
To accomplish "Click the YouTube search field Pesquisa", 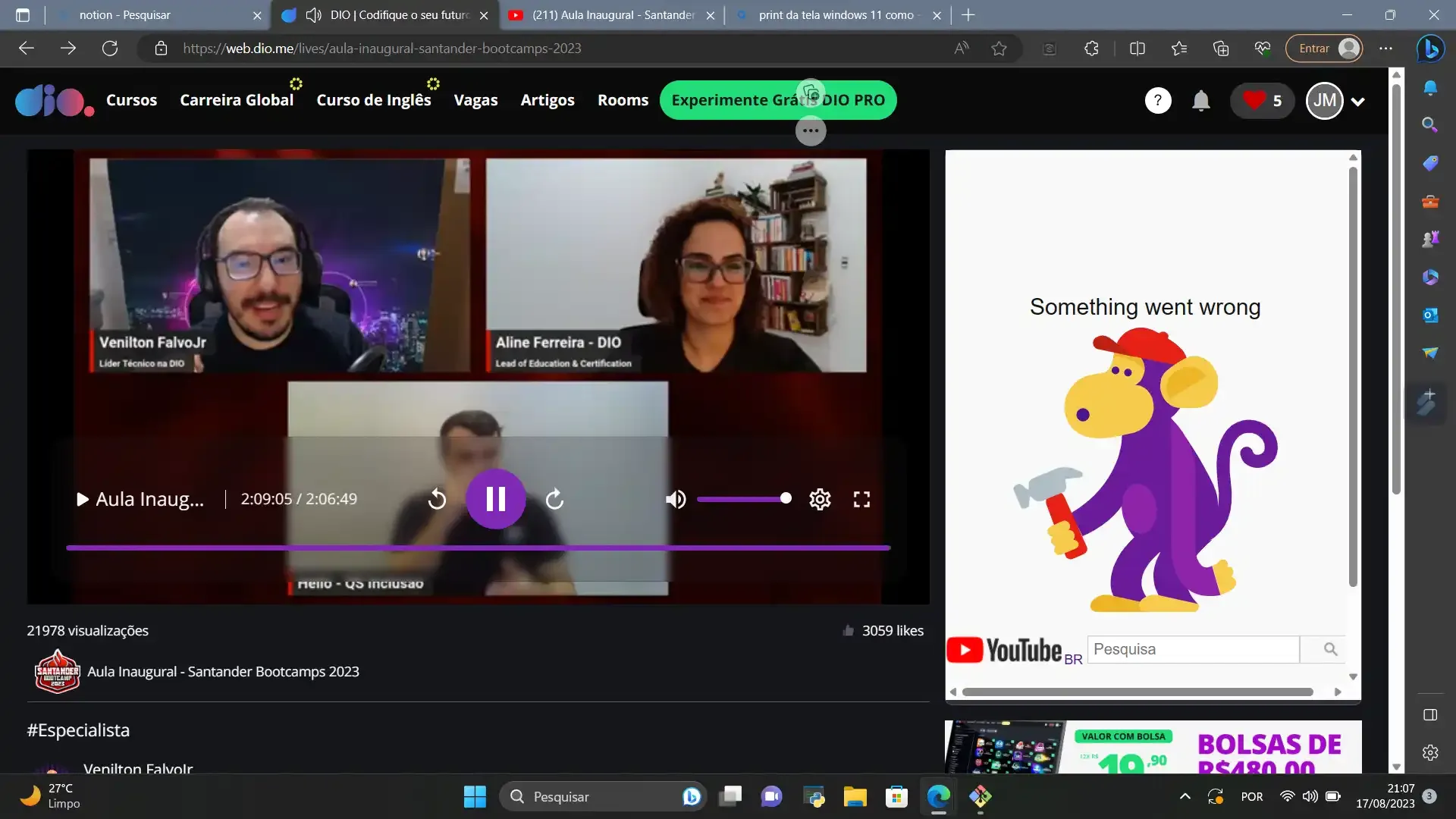I will point(1194,649).
